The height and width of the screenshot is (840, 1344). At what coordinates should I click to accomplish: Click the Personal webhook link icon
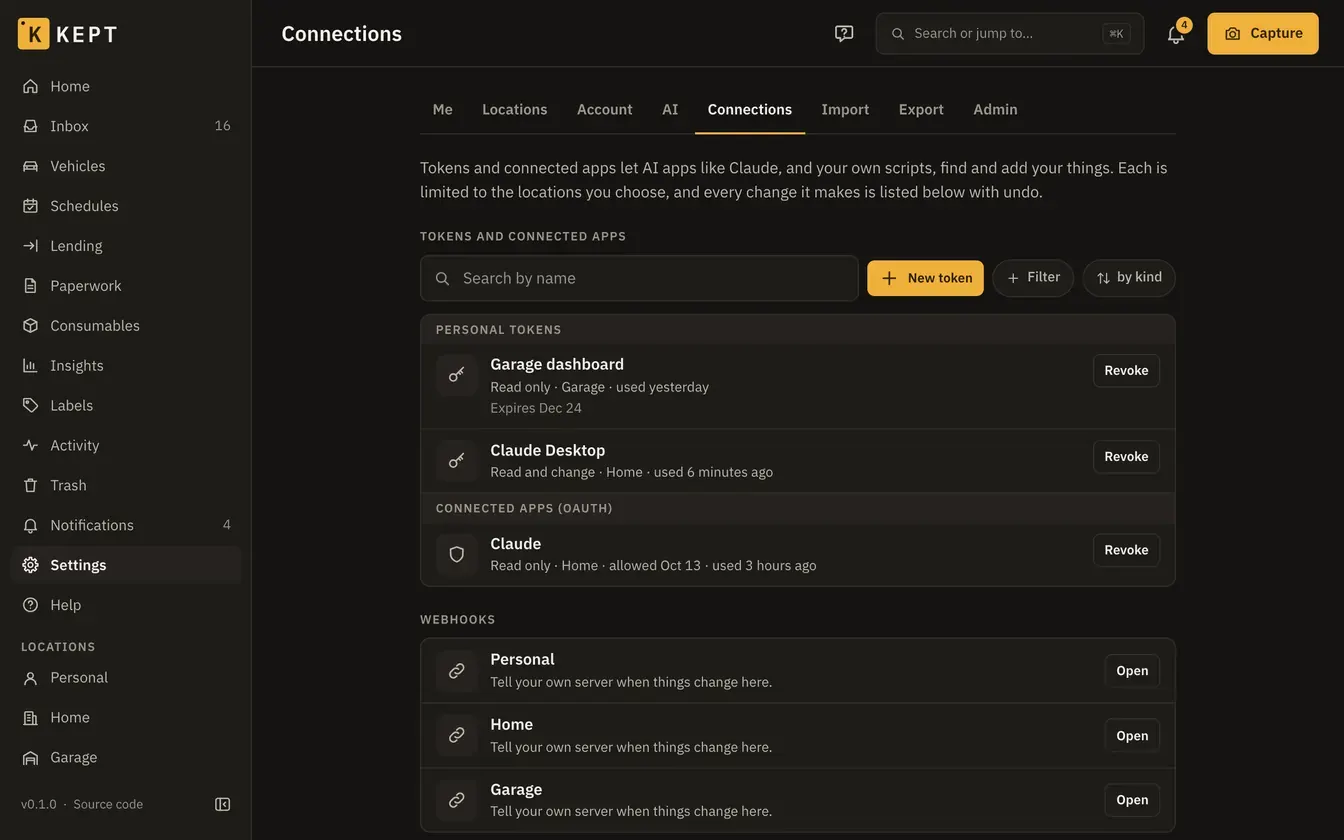[457, 671]
